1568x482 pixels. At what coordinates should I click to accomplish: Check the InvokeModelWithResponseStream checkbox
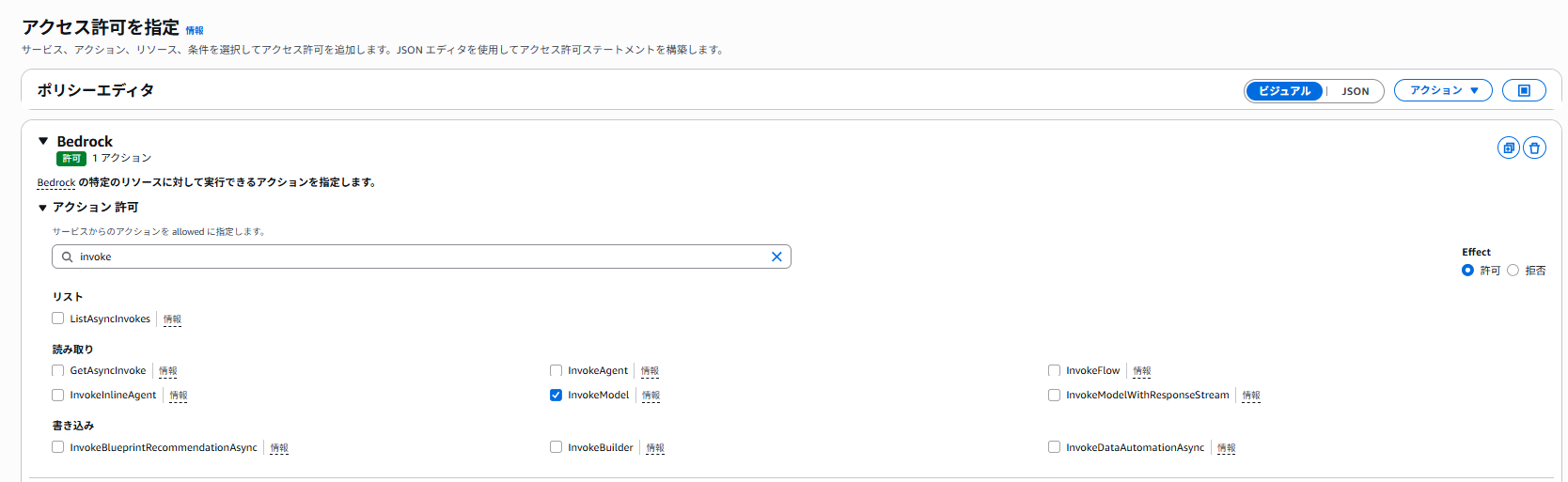(1054, 395)
